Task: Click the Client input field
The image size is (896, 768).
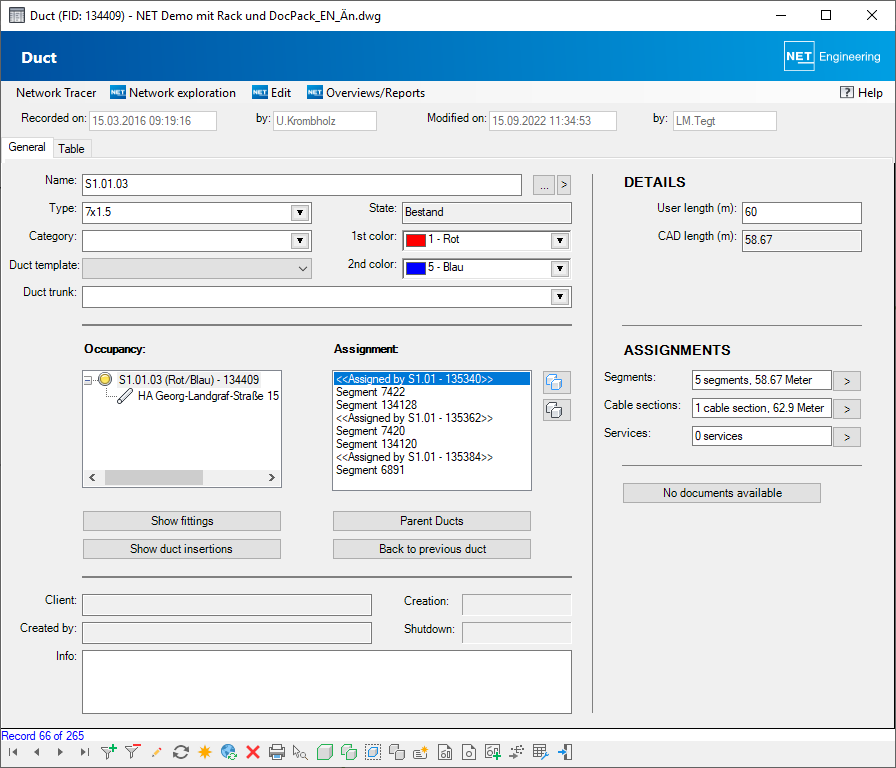Action: (227, 605)
